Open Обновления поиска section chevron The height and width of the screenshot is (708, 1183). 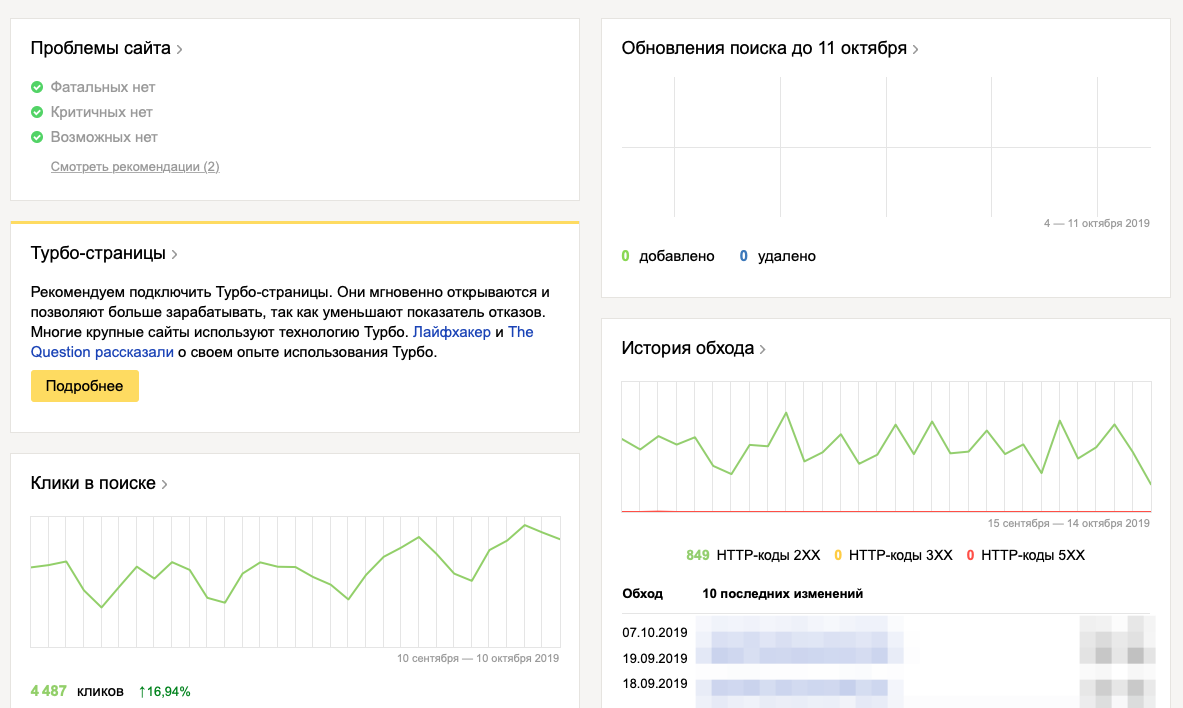(916, 49)
